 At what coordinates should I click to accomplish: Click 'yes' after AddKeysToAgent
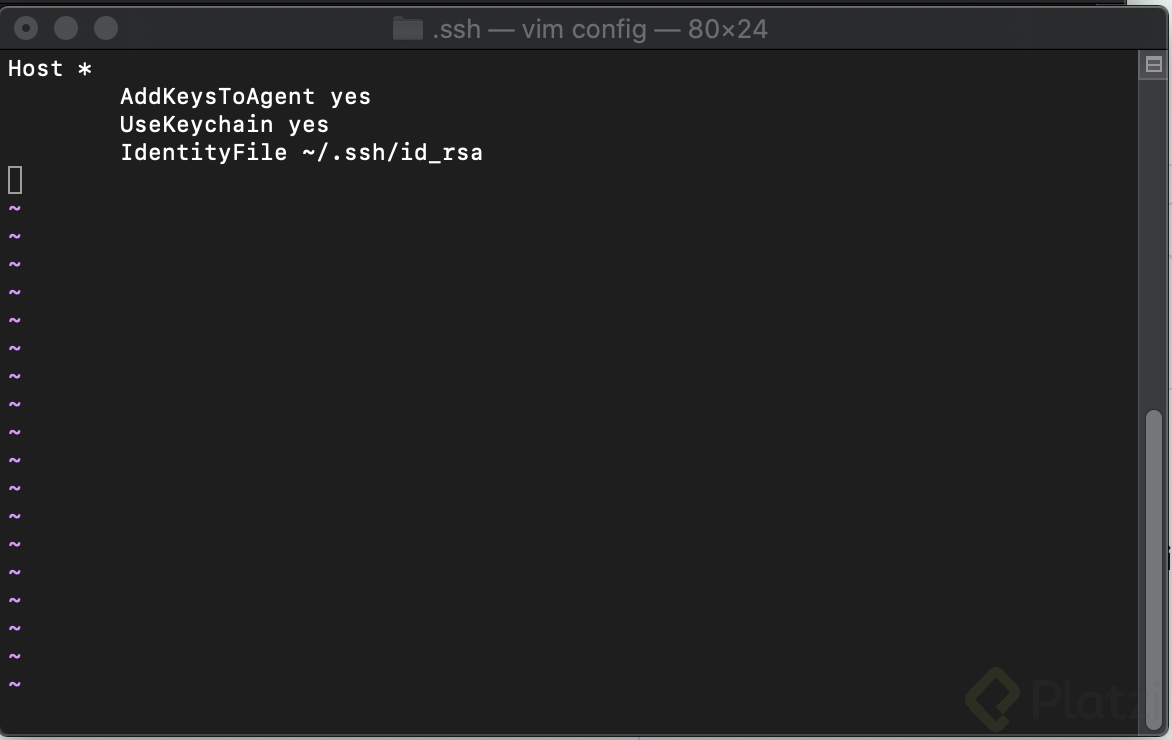[351, 98]
